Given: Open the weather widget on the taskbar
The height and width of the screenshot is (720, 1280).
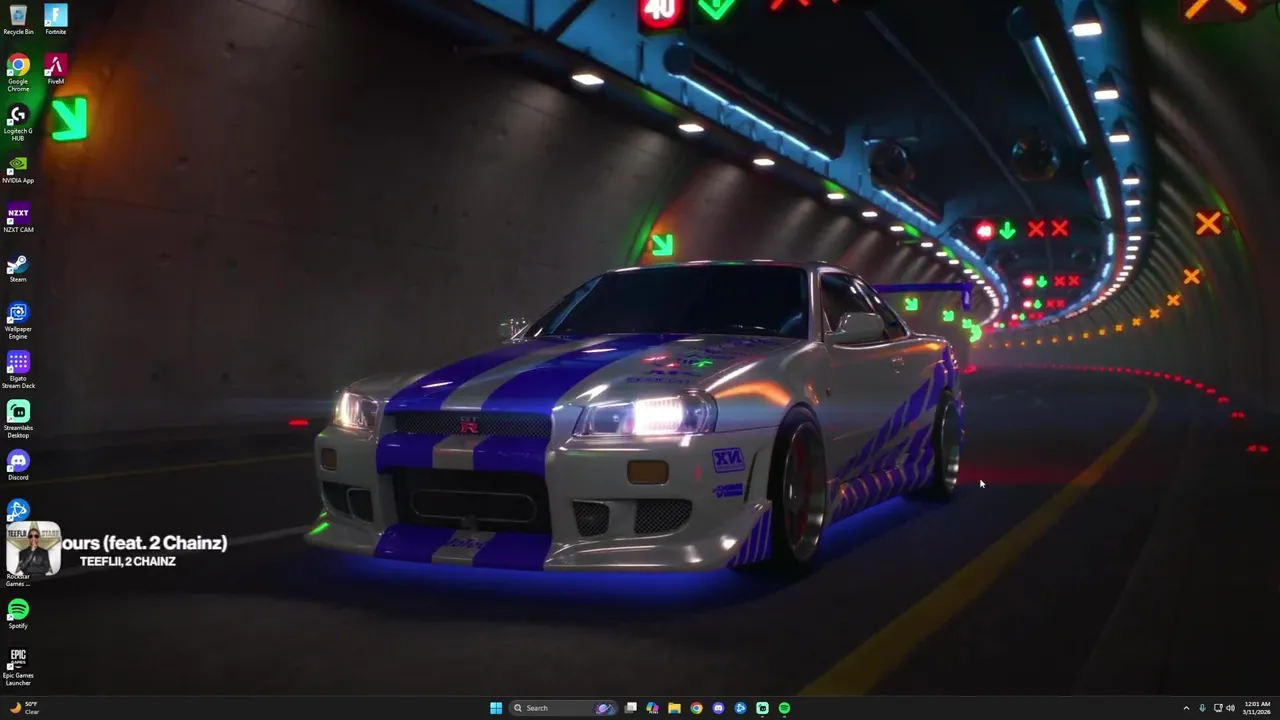Looking at the screenshot, I should [25, 708].
